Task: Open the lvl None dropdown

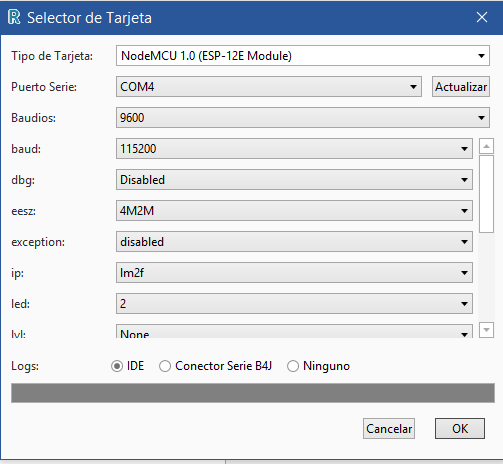Action: click(x=294, y=332)
